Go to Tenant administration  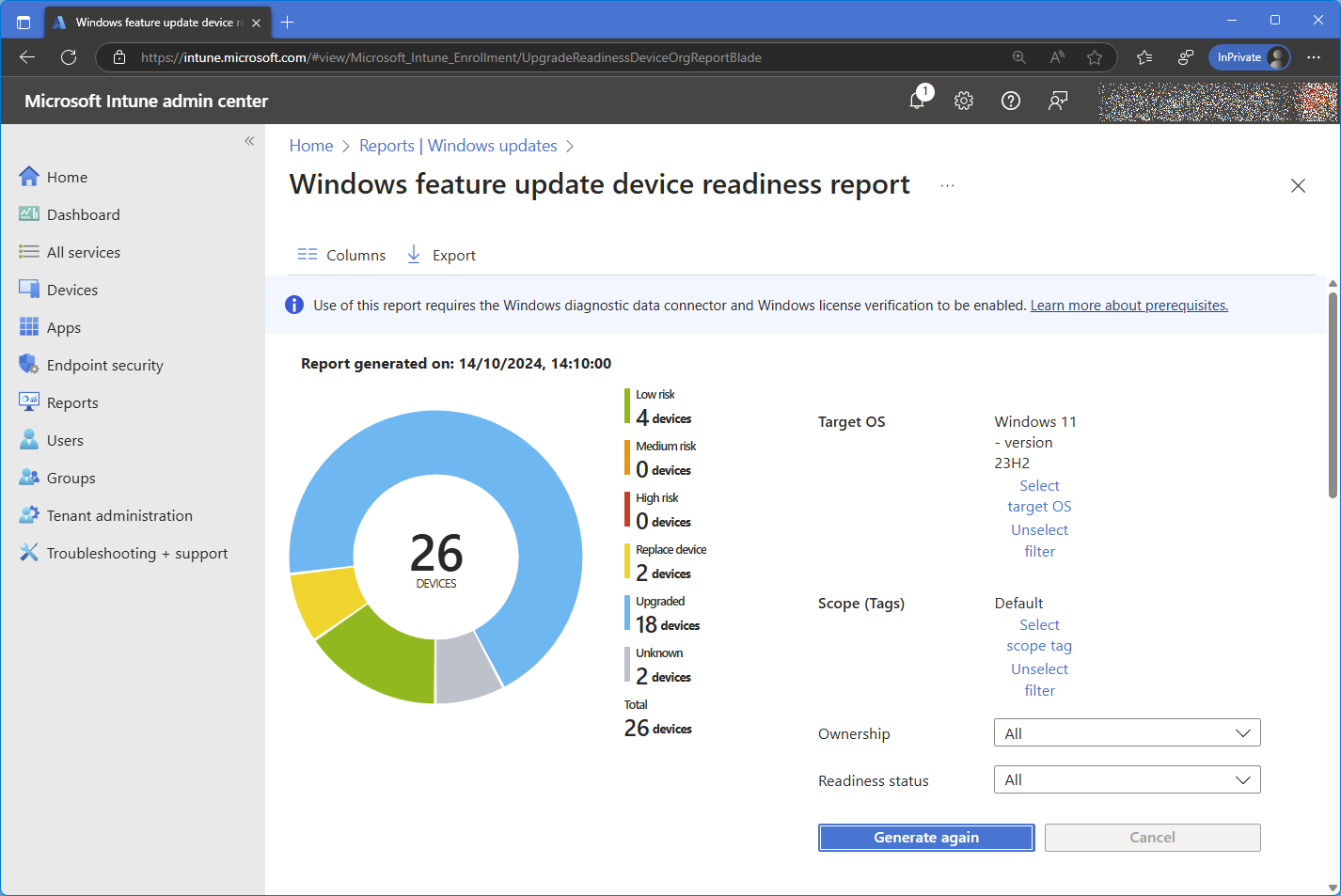click(x=119, y=515)
